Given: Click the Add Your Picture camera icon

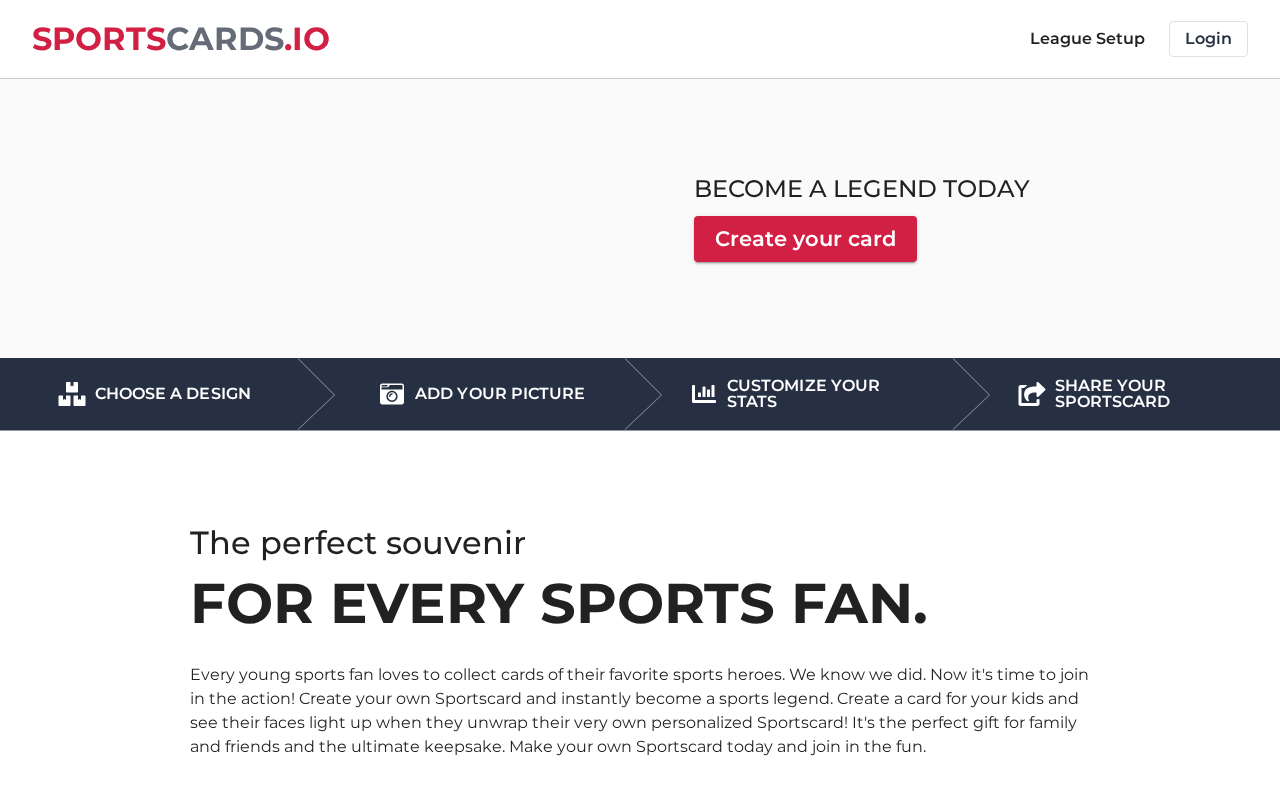Looking at the screenshot, I should [392, 394].
